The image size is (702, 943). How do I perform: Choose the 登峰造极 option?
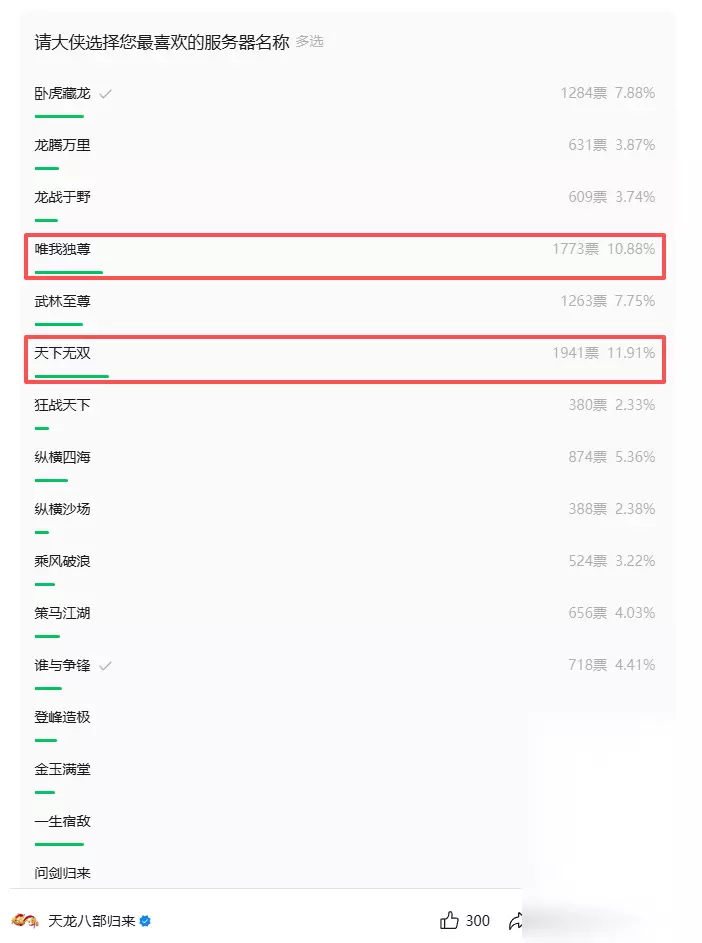[63, 717]
